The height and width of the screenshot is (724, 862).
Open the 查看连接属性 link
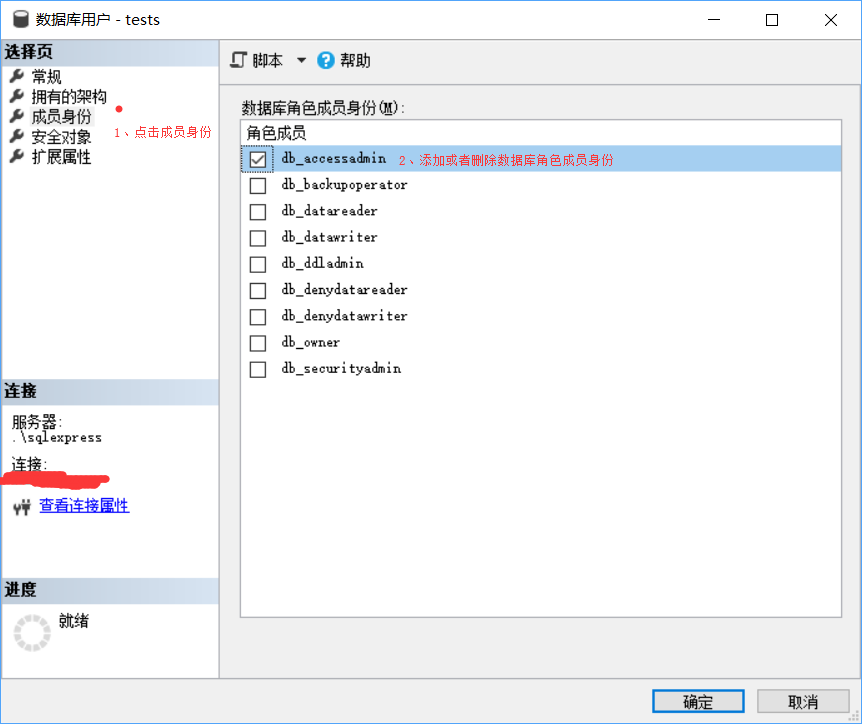84,505
